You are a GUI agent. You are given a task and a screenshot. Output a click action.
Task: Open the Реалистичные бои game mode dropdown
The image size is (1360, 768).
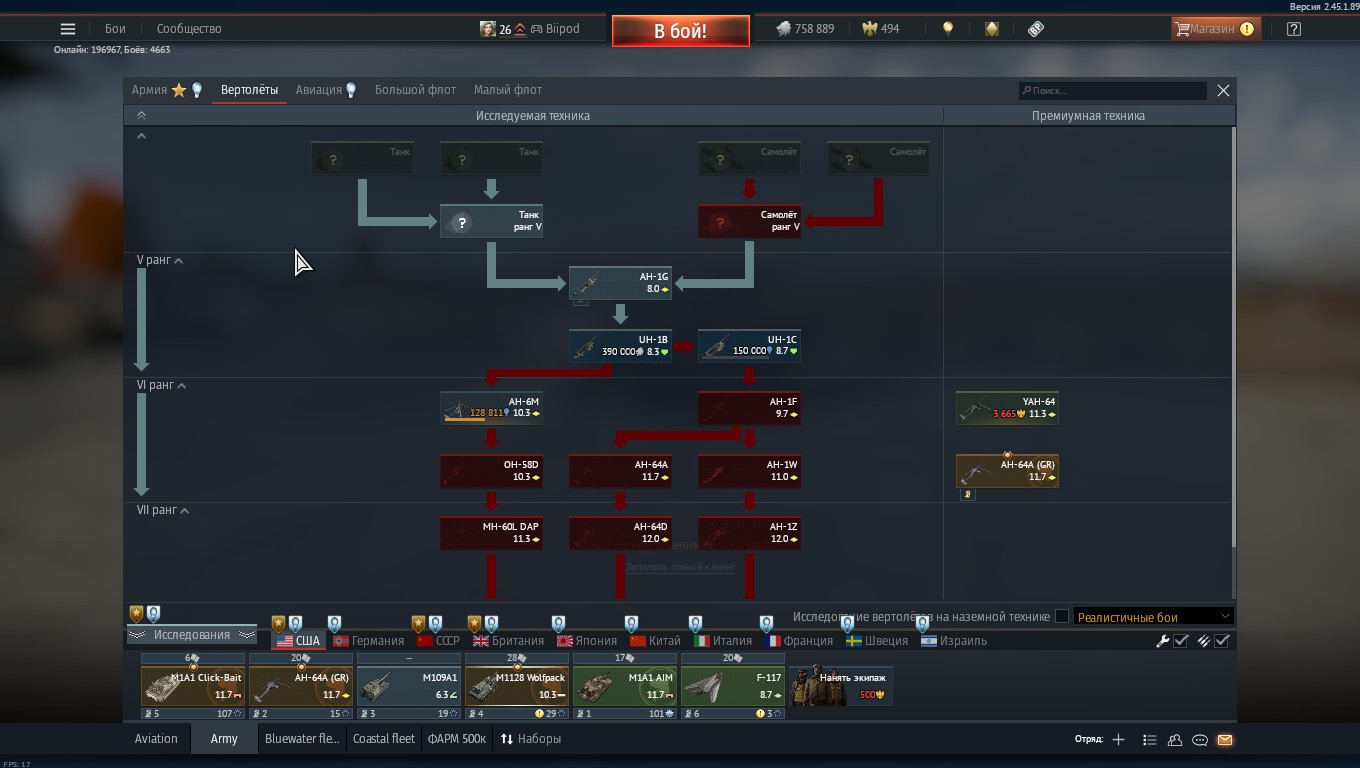coord(1153,617)
